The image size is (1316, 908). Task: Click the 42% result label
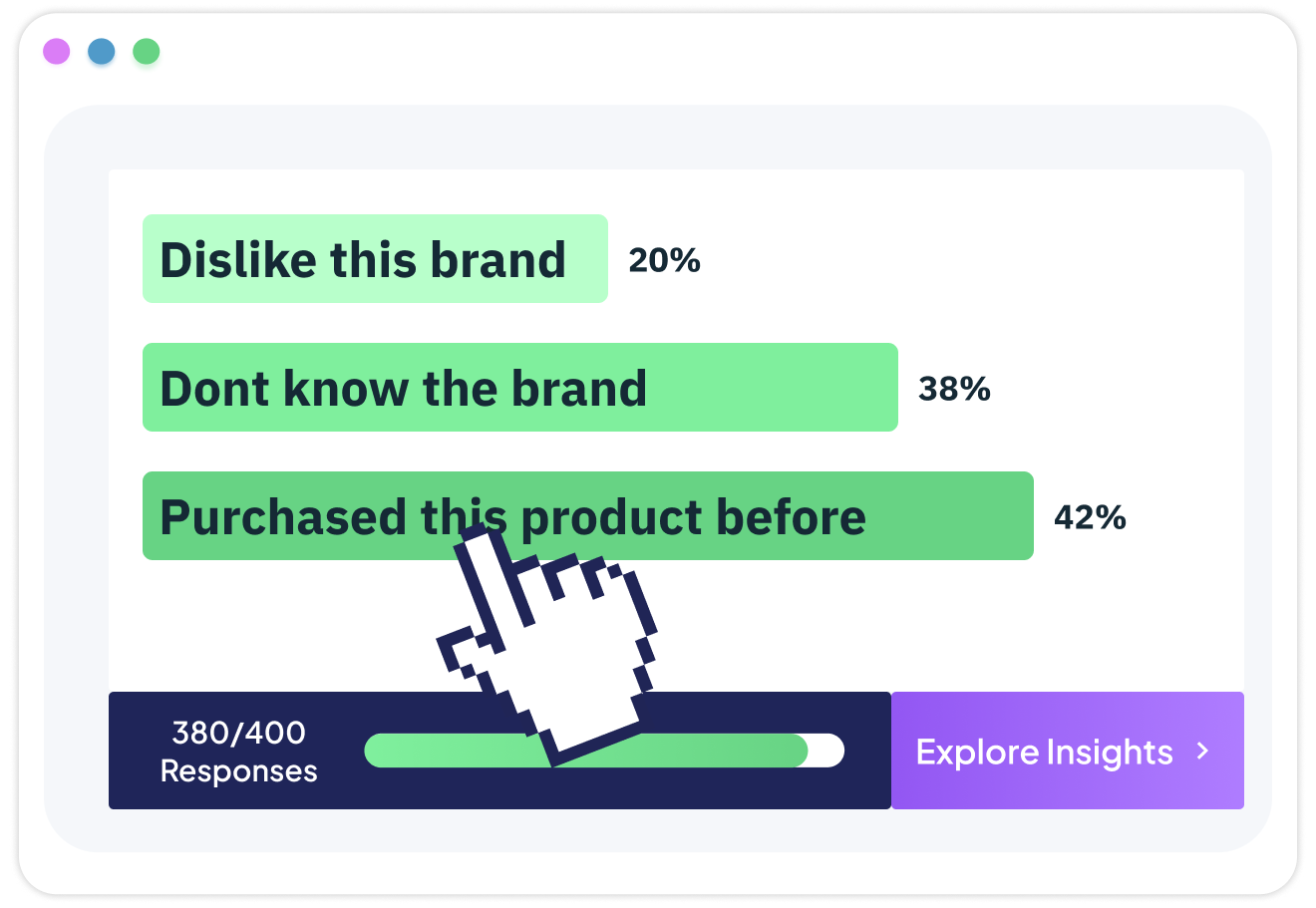click(x=1090, y=517)
